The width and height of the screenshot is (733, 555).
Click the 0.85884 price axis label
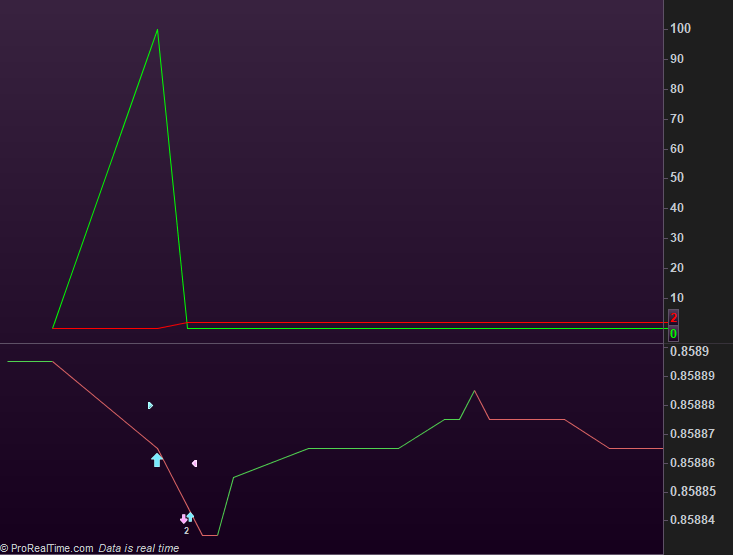click(692, 519)
